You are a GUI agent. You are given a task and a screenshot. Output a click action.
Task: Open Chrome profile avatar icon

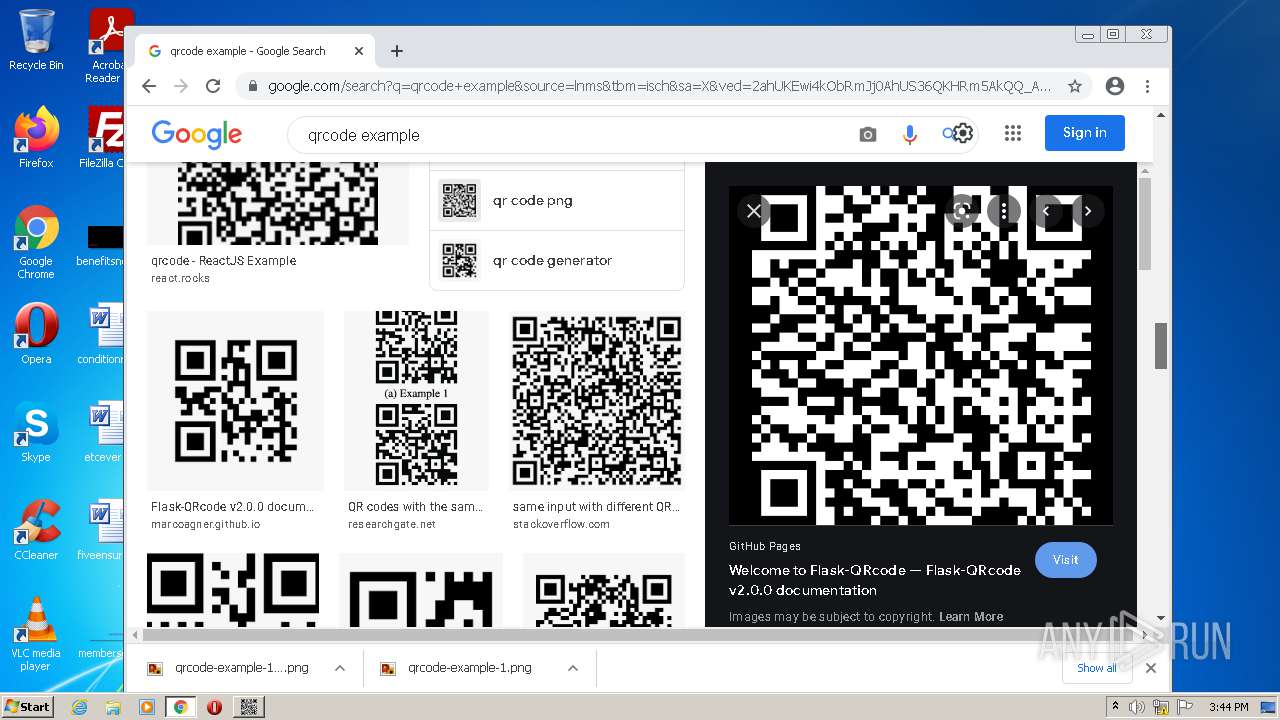click(x=1115, y=86)
